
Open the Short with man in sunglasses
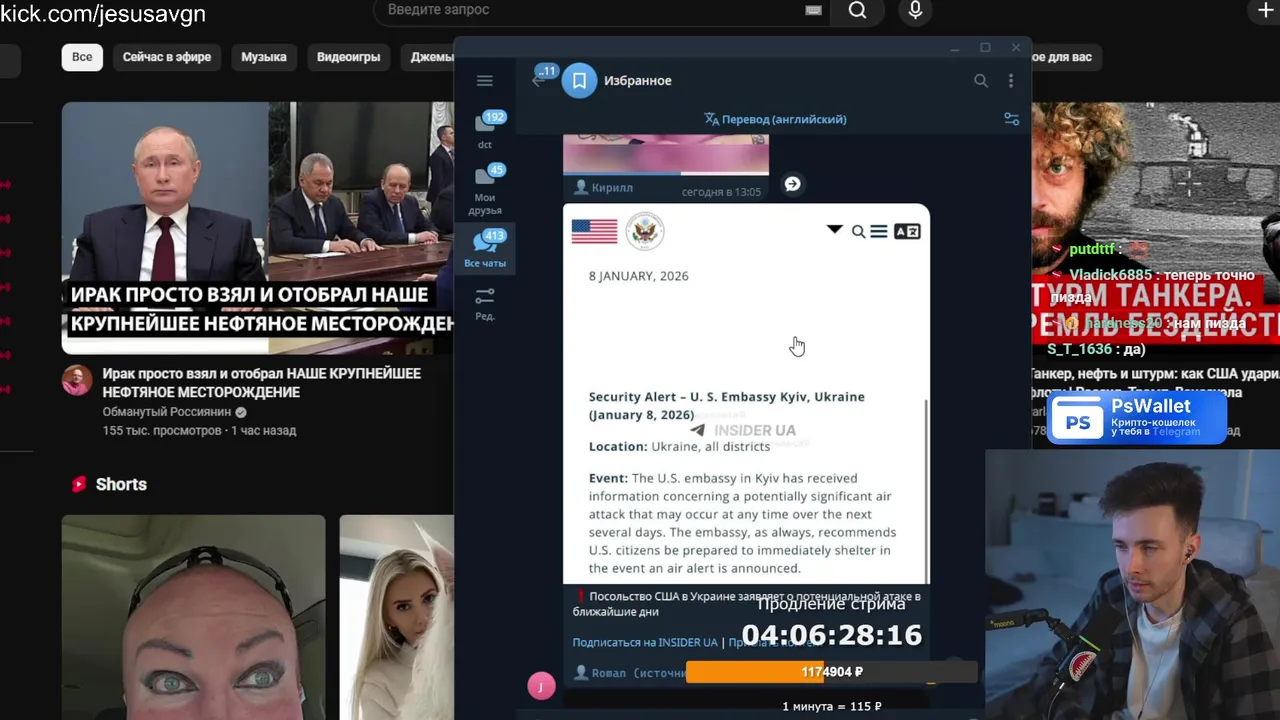[193, 617]
